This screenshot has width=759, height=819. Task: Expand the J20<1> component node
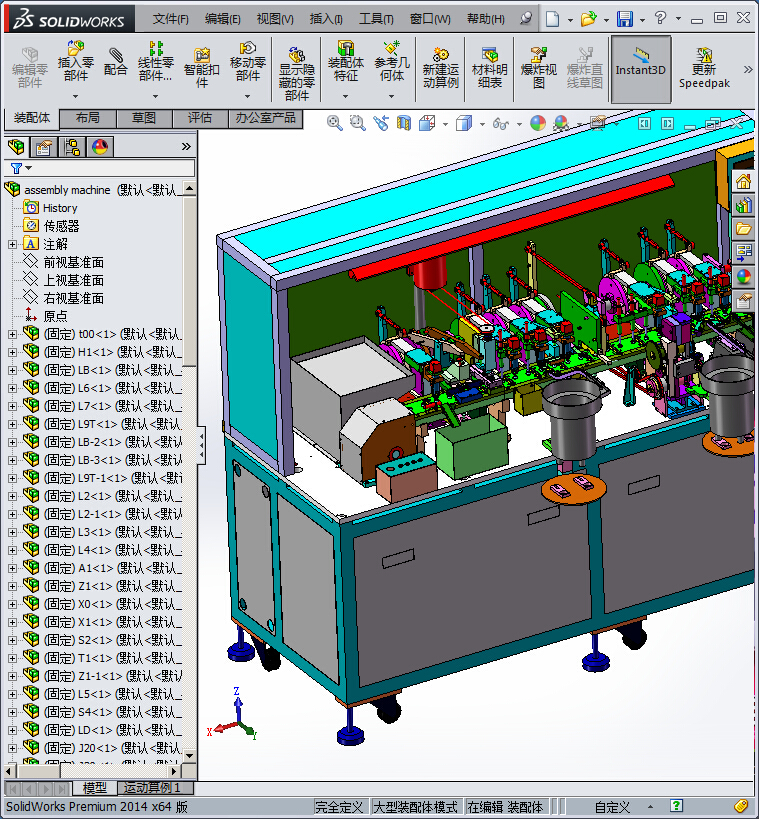[x=13, y=748]
